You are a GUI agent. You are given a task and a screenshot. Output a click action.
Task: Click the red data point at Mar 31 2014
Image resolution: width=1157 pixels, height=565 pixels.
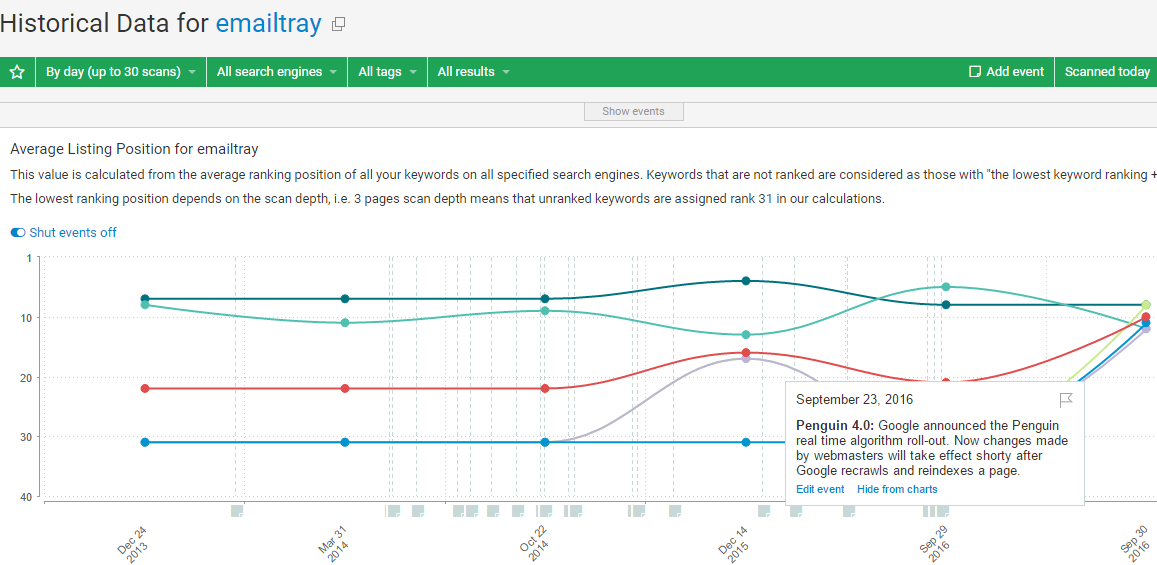click(345, 388)
